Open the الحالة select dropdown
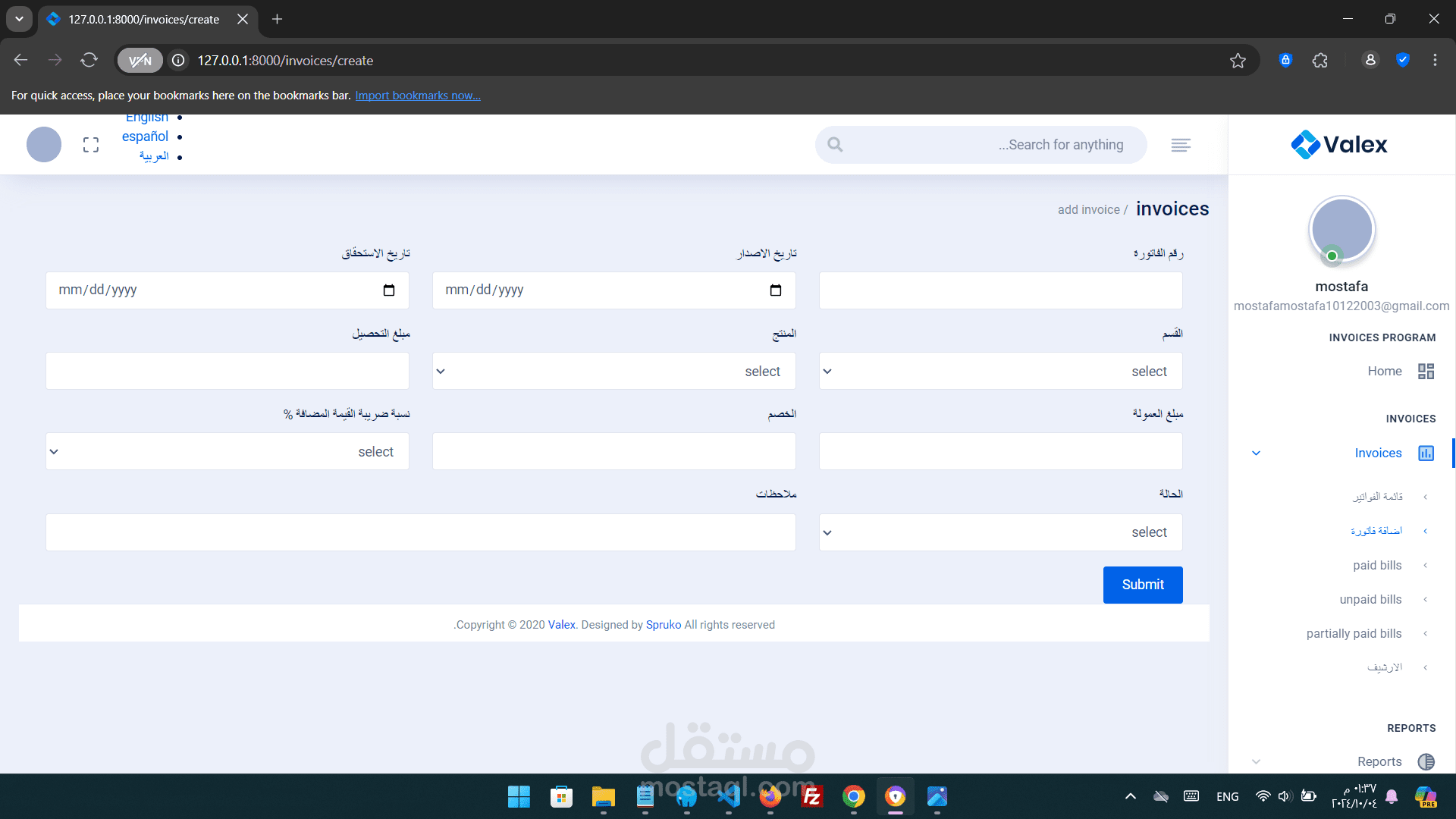Viewport: 1456px width, 819px height. click(x=1000, y=532)
